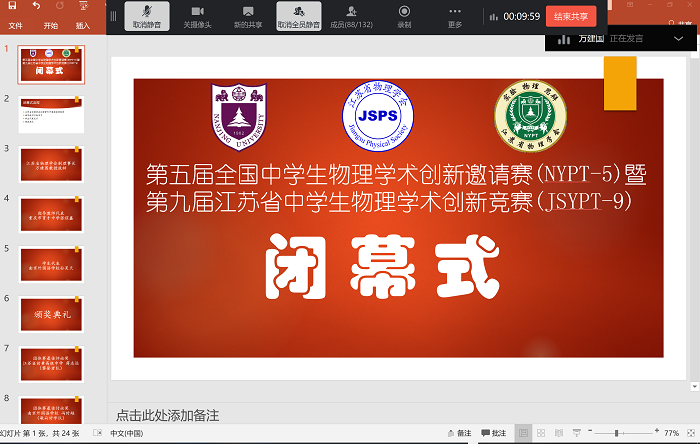Viewport: 700px width, 444px height.
Task: Click the NYPT-5 competition title line
Action: click(x=396, y=174)
